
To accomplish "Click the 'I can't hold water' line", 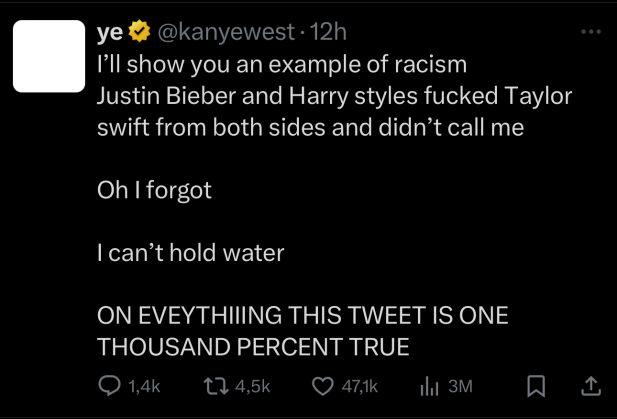I will tap(190, 253).
